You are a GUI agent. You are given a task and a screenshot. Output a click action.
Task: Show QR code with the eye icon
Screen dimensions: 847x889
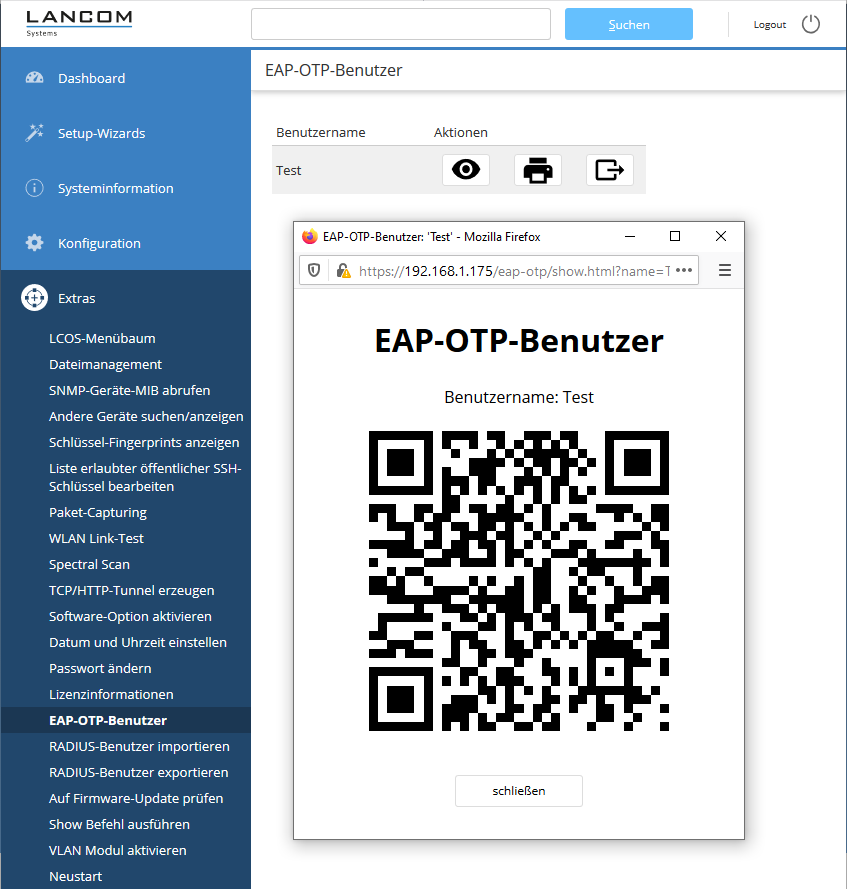pyautogui.click(x=466, y=170)
